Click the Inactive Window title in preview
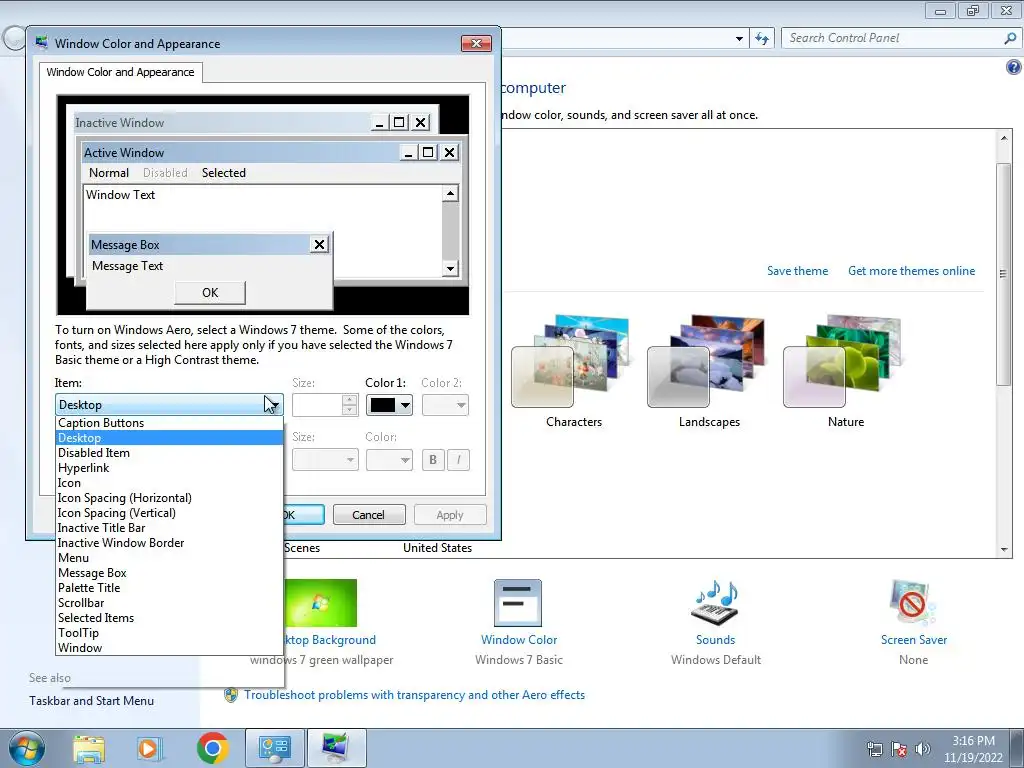1024x768 pixels. tap(120, 123)
